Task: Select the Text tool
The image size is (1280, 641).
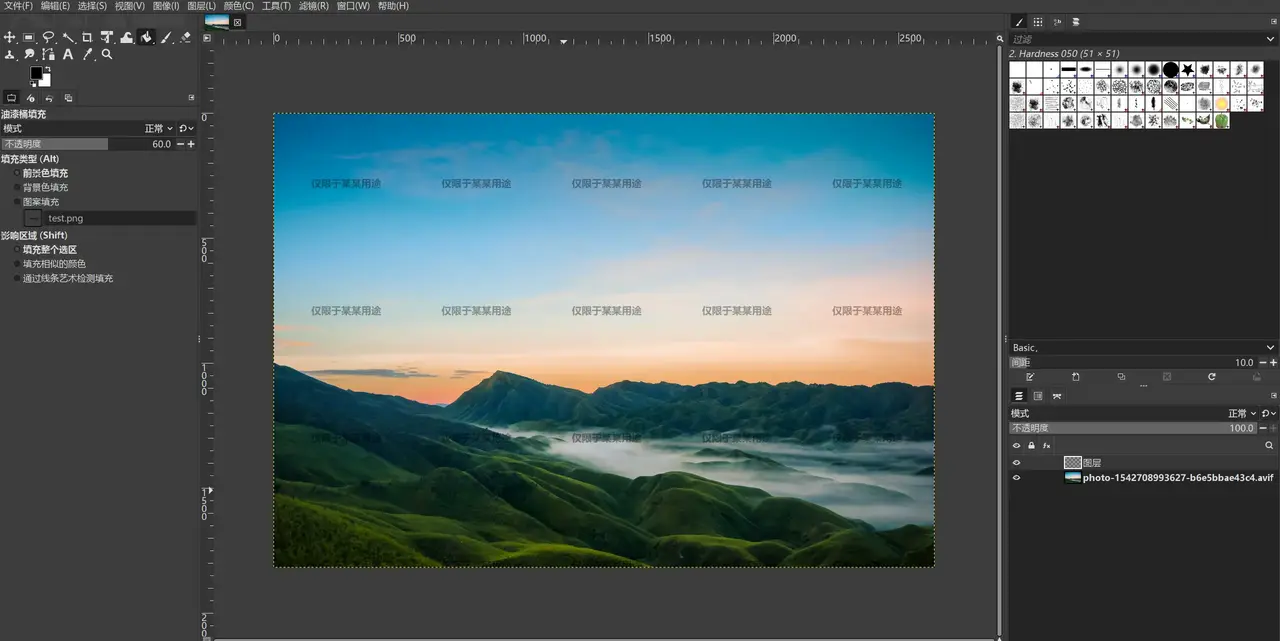Action: [68, 55]
